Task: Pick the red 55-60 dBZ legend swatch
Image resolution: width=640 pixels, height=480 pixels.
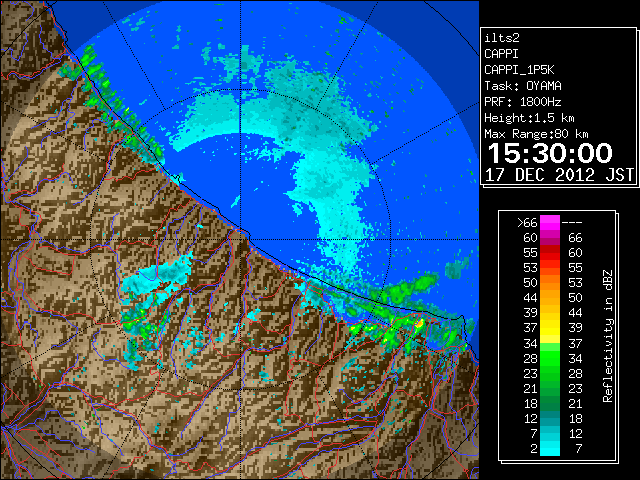Action: 550,253
